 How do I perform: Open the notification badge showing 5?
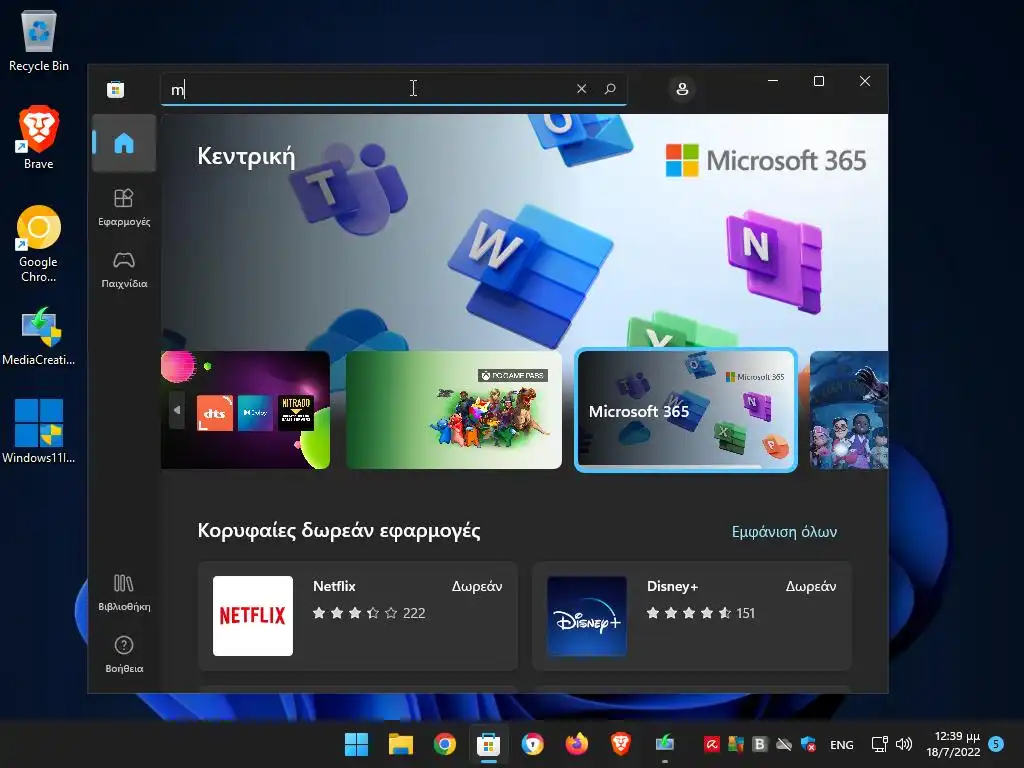pyautogui.click(x=996, y=744)
